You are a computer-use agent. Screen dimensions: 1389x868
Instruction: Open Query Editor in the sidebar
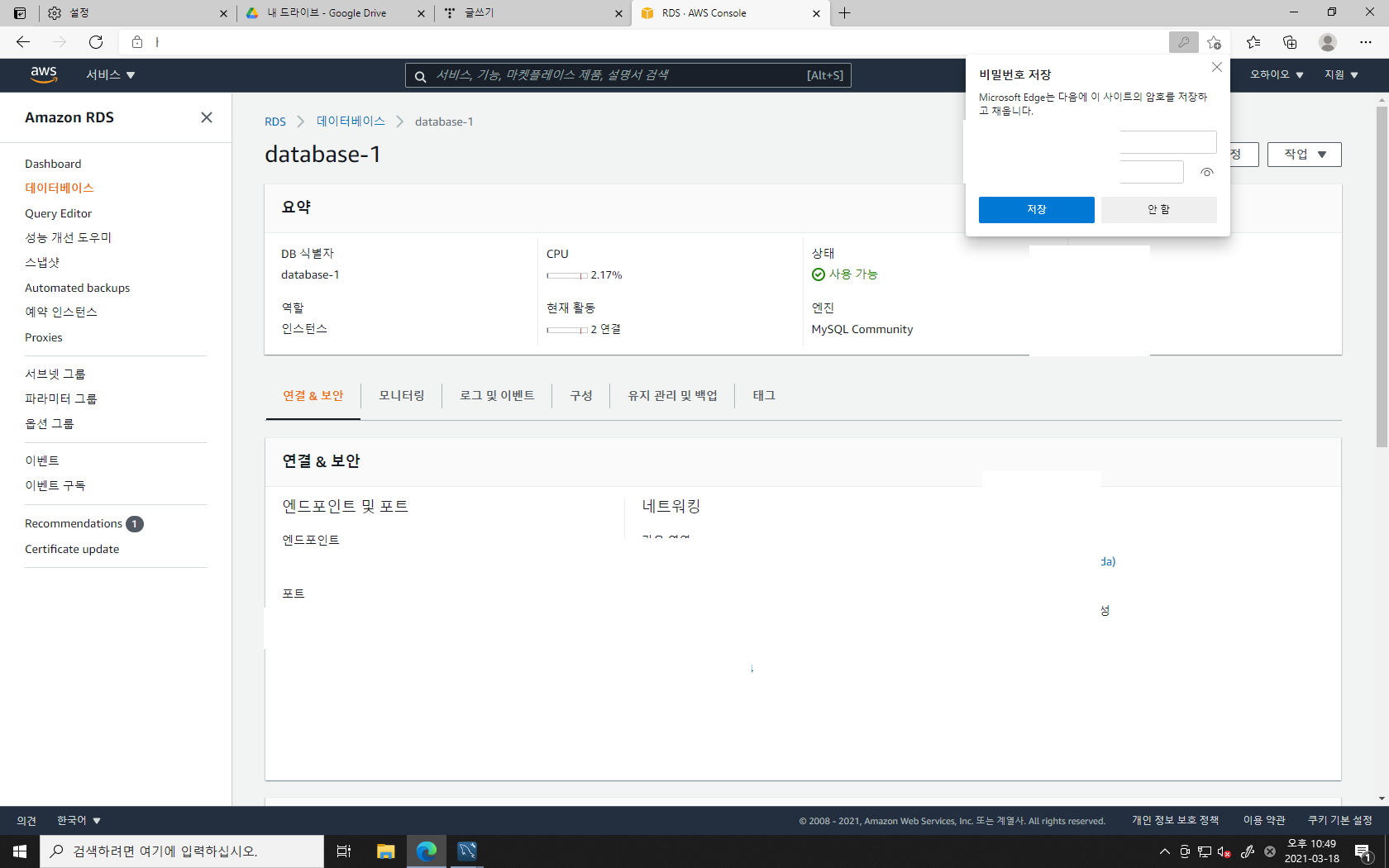click(x=59, y=213)
